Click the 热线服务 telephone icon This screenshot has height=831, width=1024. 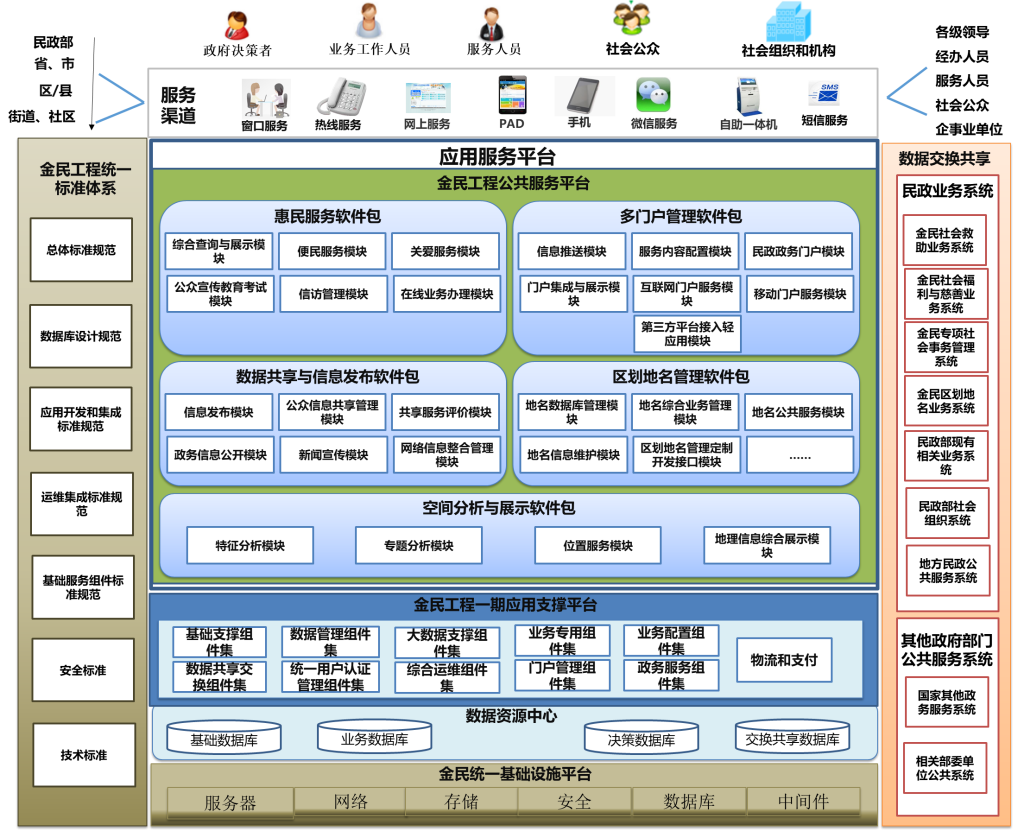[338, 98]
